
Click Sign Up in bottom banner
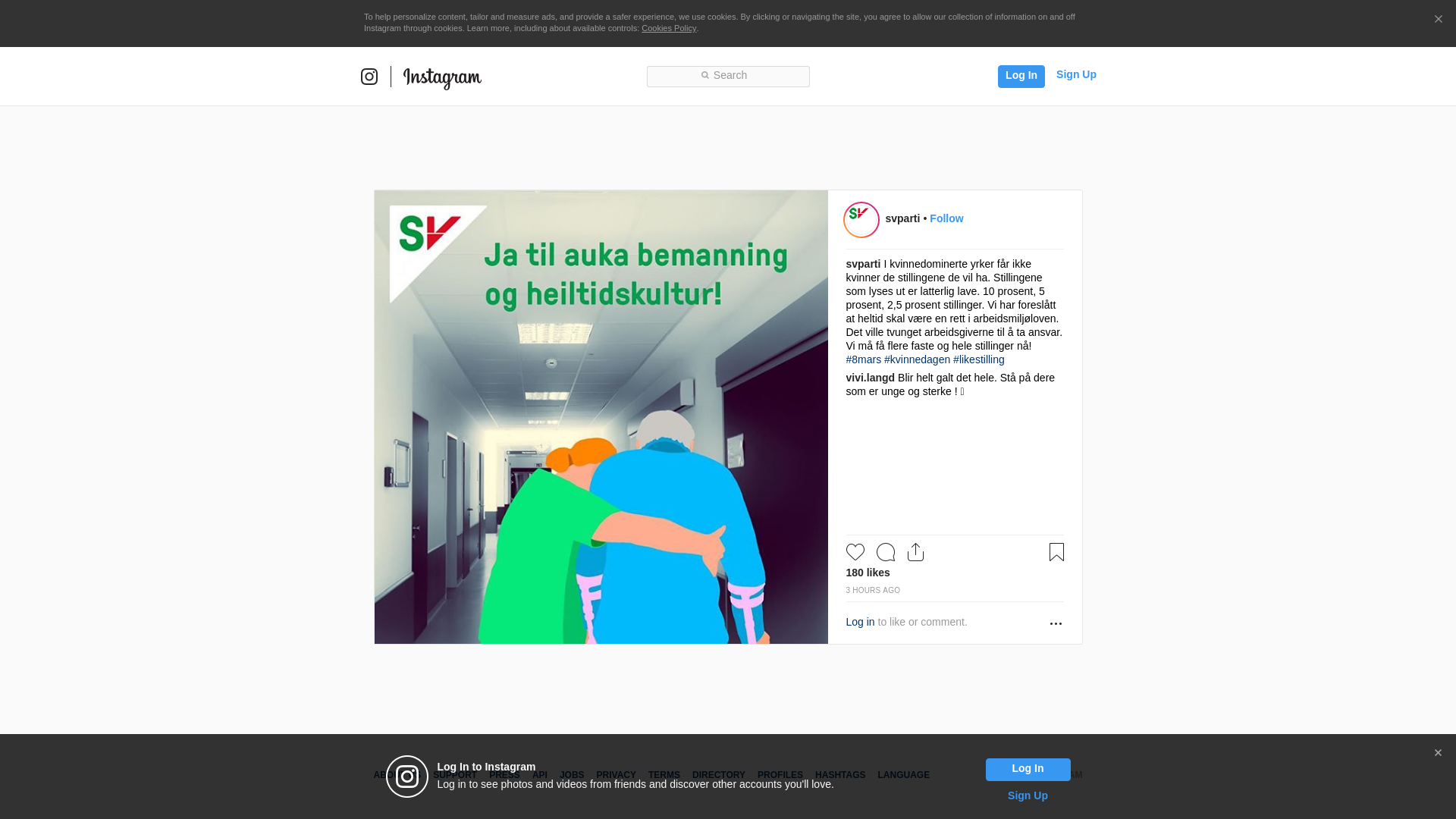[1028, 795]
